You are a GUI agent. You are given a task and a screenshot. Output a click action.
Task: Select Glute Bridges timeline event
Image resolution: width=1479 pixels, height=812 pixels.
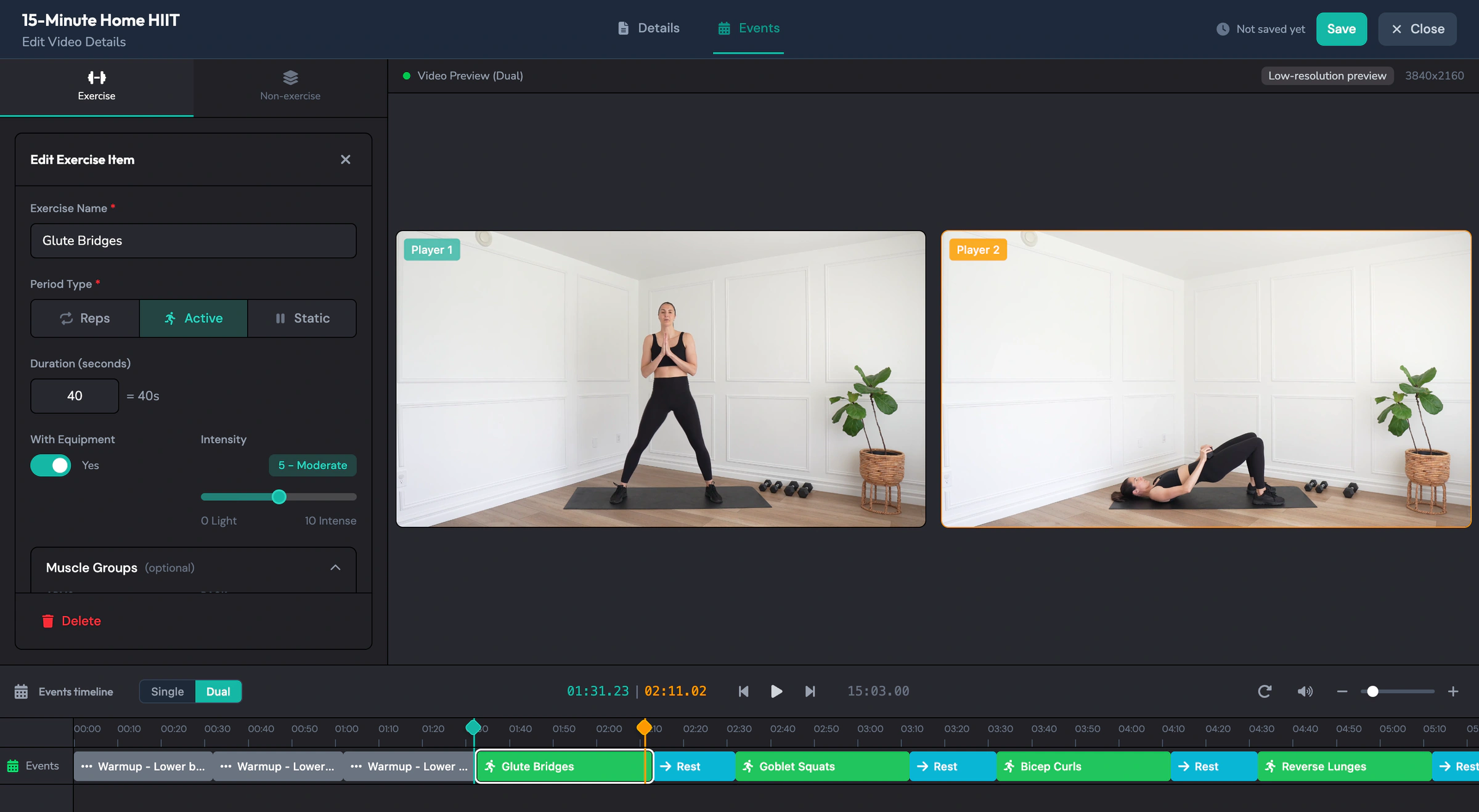(x=564, y=766)
